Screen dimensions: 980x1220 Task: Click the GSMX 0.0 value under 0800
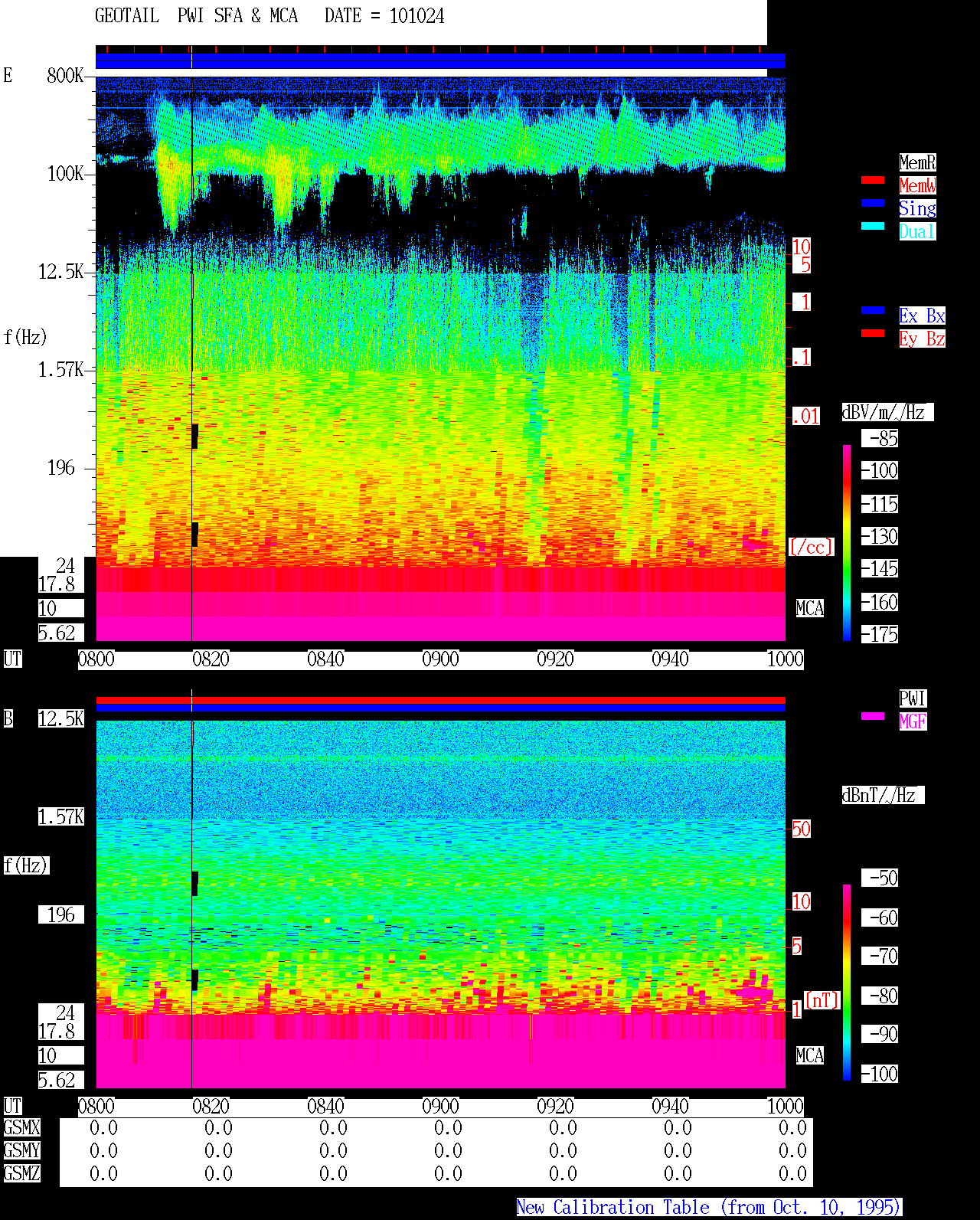tap(103, 1127)
